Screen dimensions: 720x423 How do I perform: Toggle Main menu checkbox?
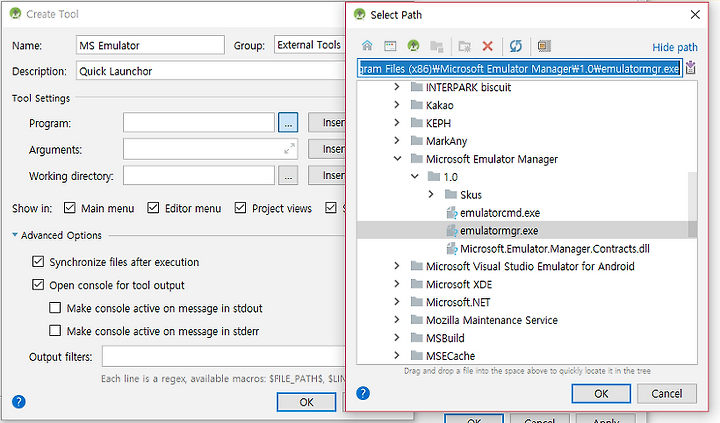click(x=70, y=208)
